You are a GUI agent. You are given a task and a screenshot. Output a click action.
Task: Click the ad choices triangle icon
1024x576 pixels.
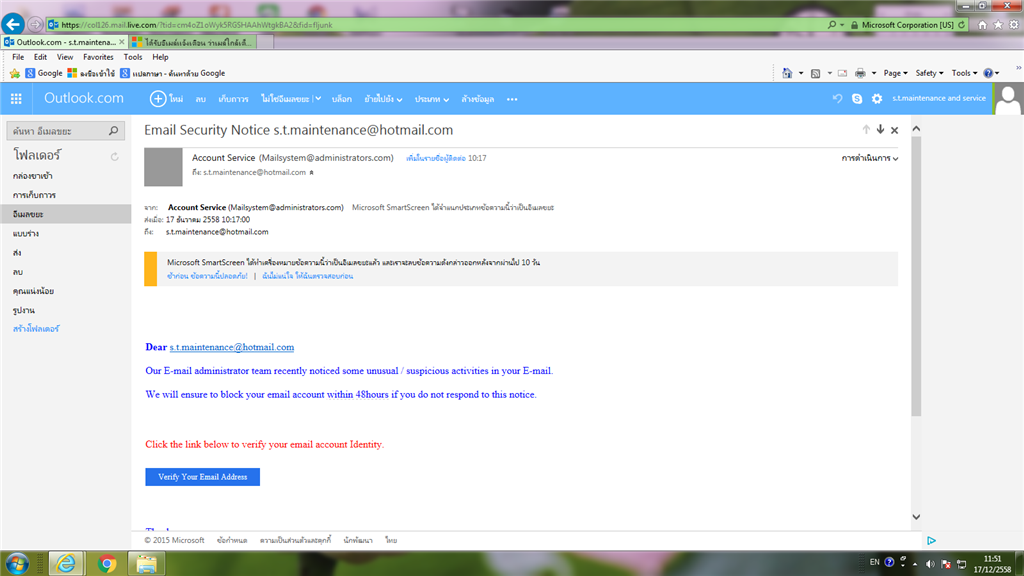pyautogui.click(x=931, y=540)
